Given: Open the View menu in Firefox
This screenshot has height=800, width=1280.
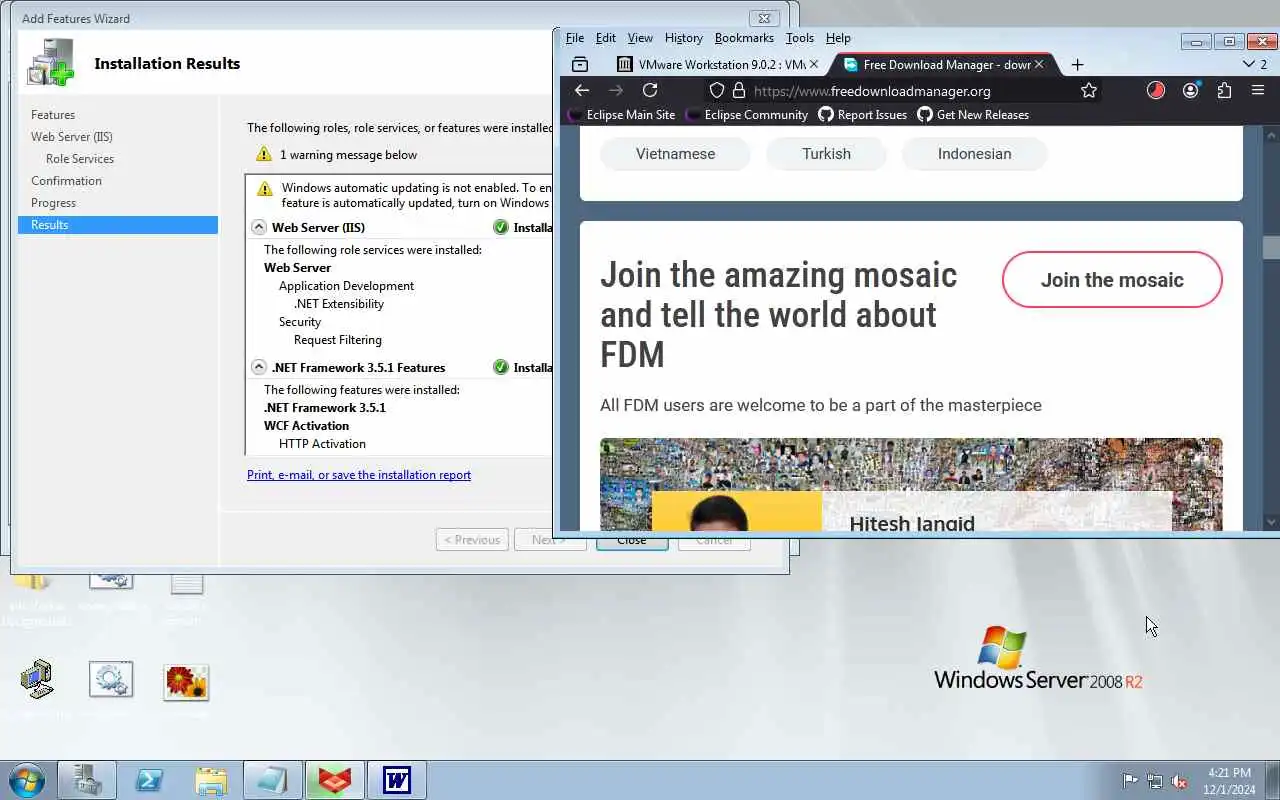Looking at the screenshot, I should click(640, 38).
